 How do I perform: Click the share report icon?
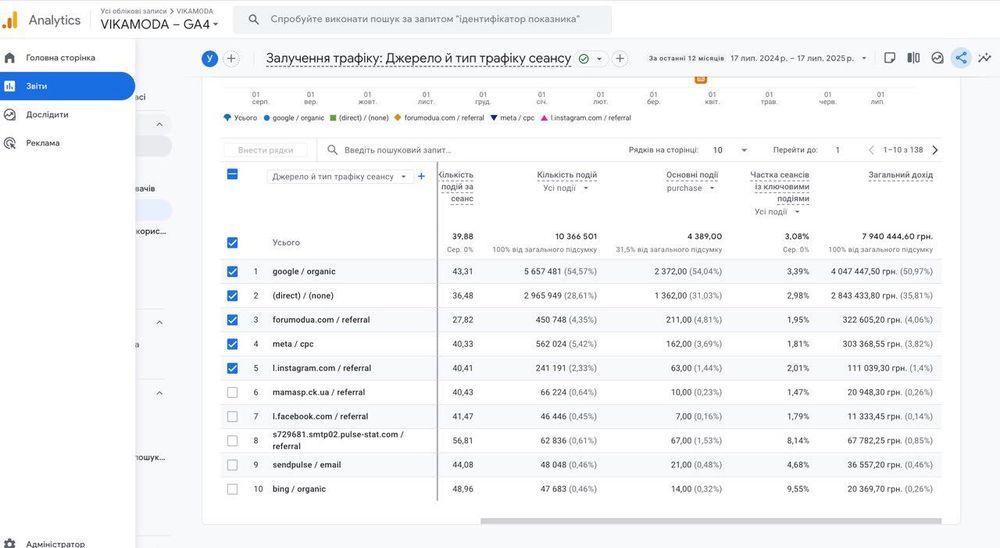pos(961,58)
